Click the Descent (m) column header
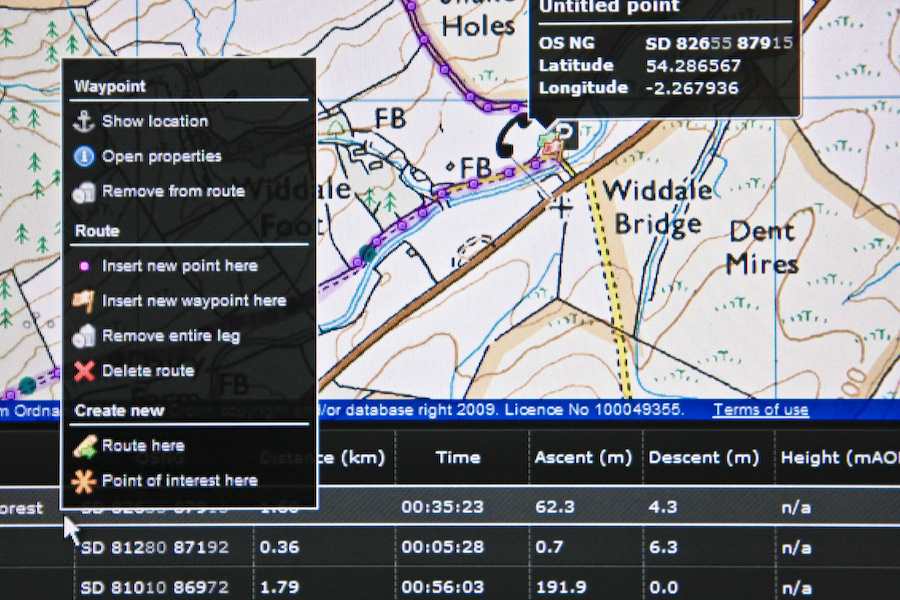 [704, 458]
